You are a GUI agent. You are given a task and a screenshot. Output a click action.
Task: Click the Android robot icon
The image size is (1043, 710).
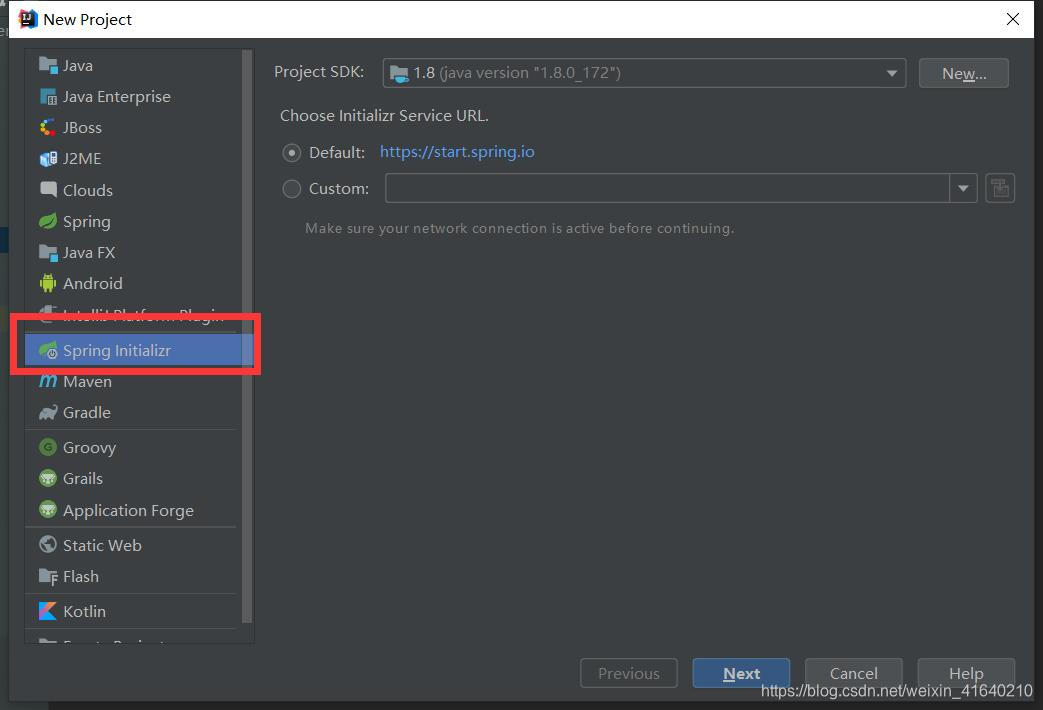[x=48, y=283]
